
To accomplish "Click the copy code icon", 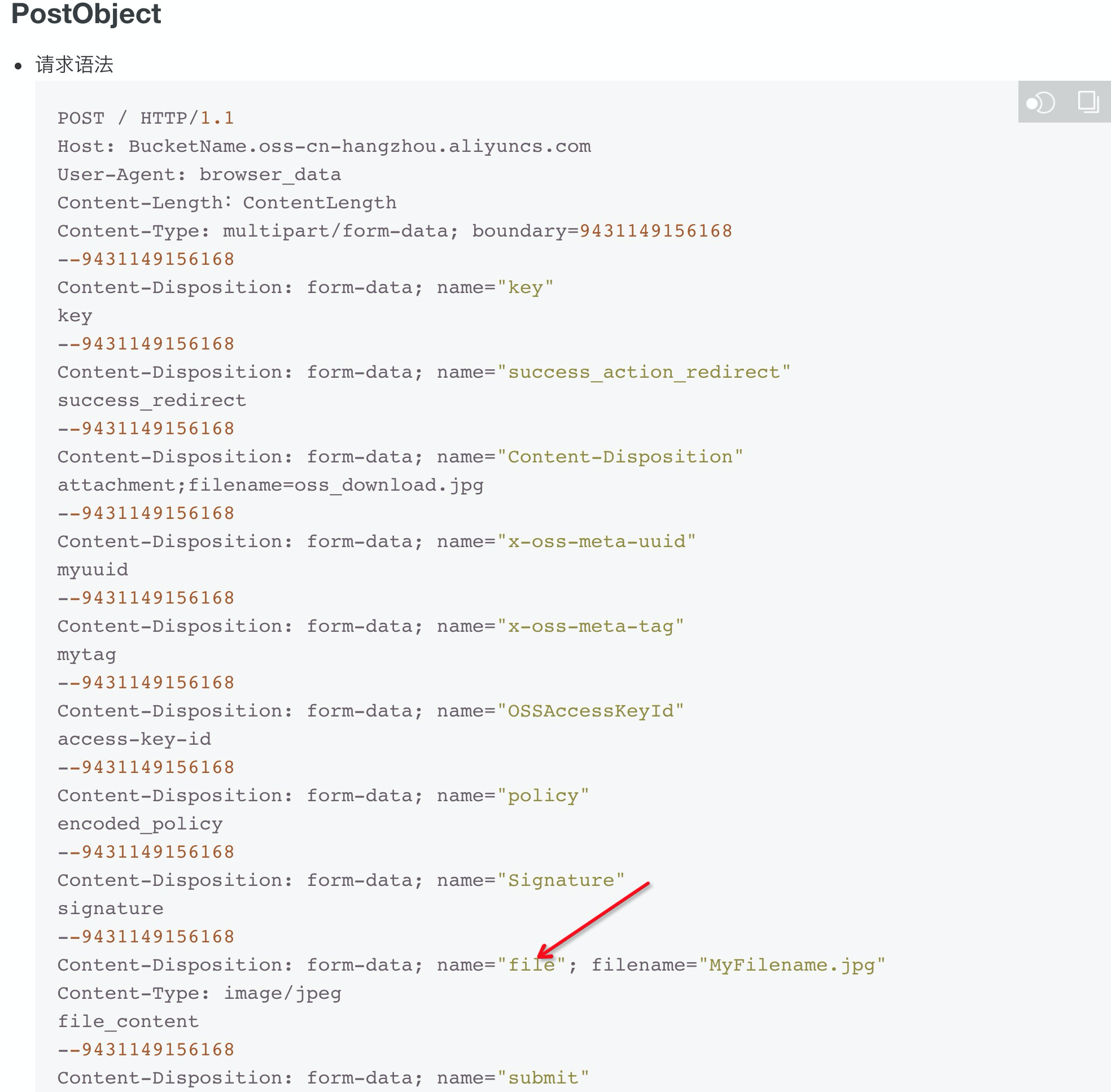I will (x=1087, y=102).
